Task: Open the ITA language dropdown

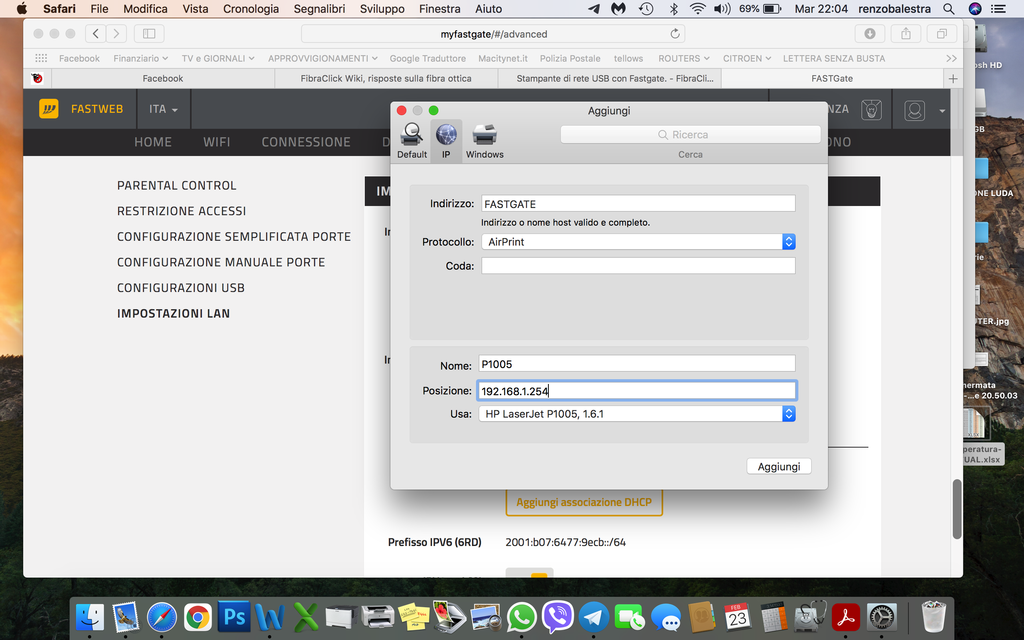Action: [163, 109]
